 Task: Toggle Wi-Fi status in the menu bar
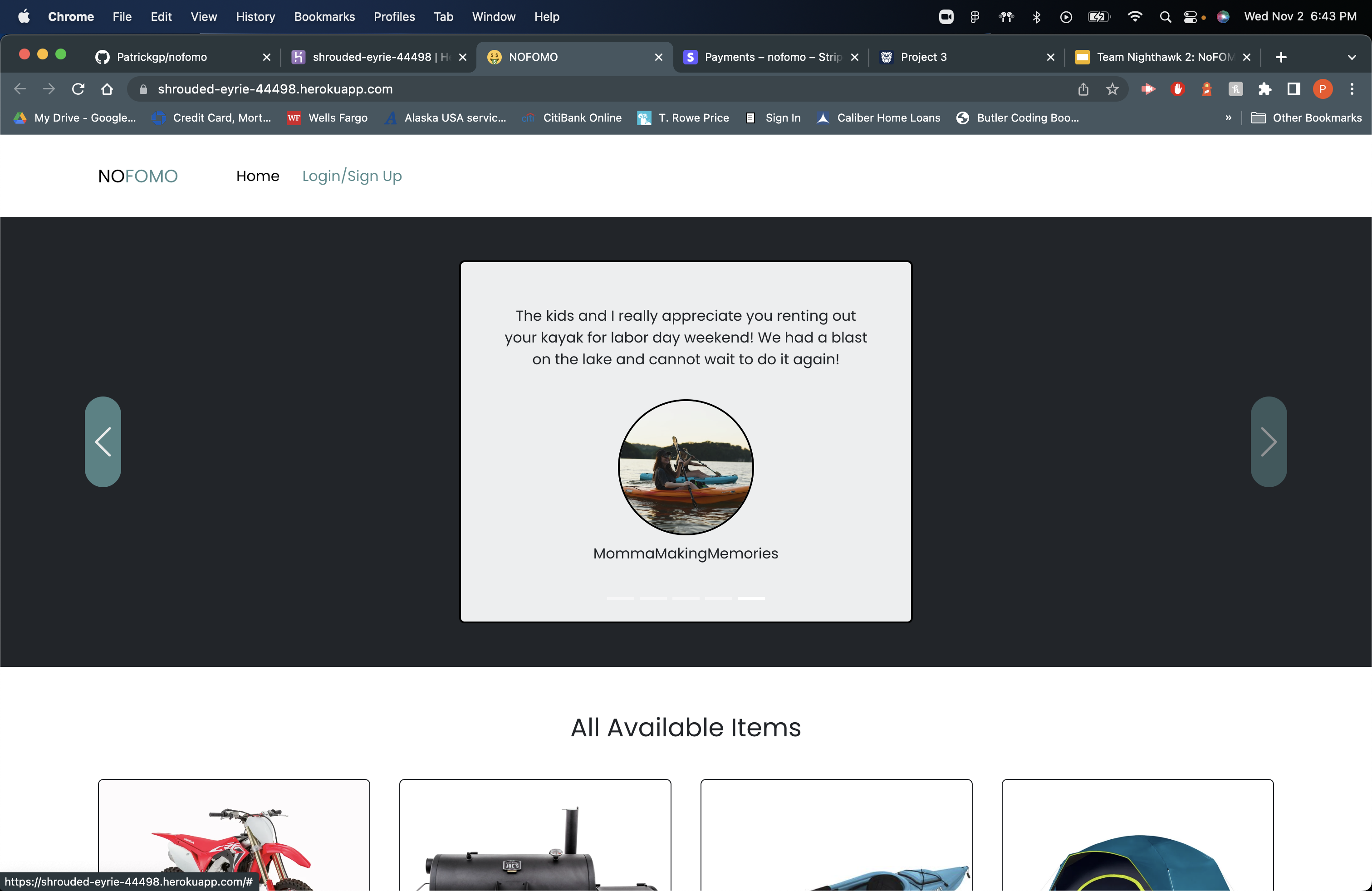1135,17
